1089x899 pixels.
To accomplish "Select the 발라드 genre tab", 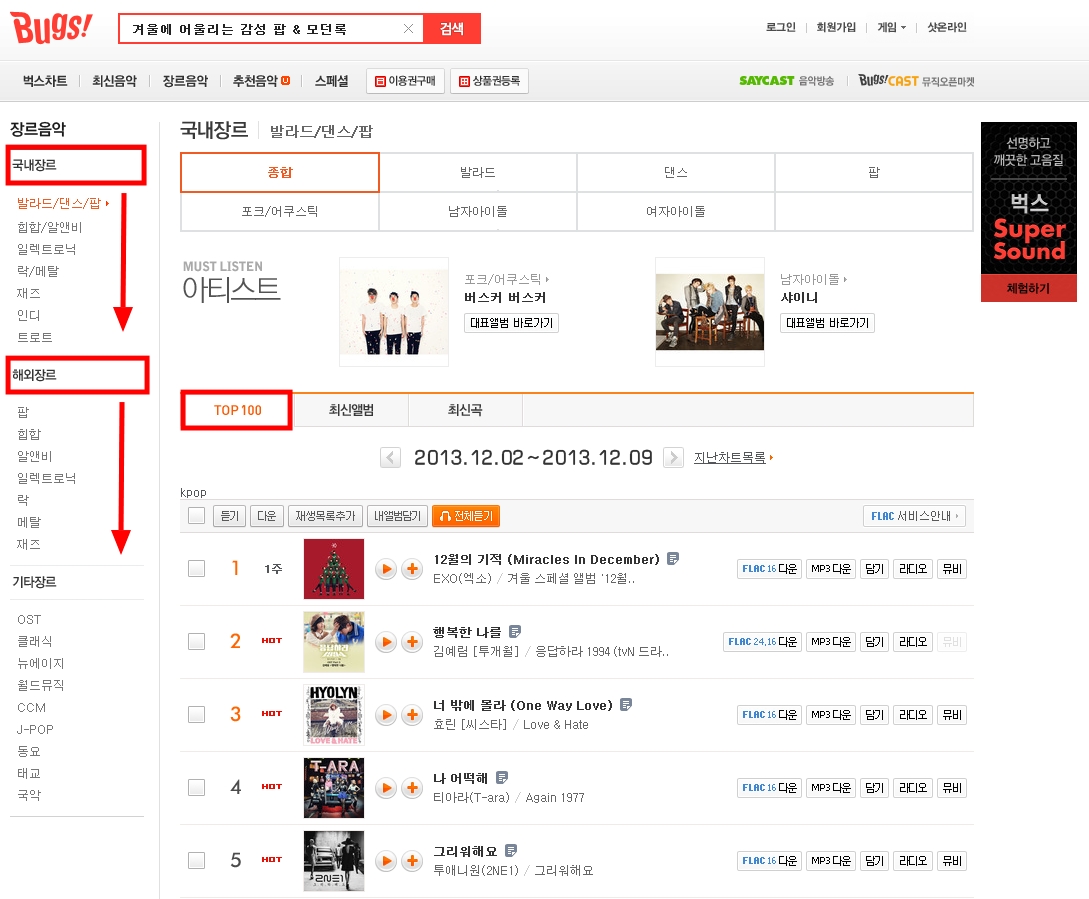I will (x=478, y=172).
